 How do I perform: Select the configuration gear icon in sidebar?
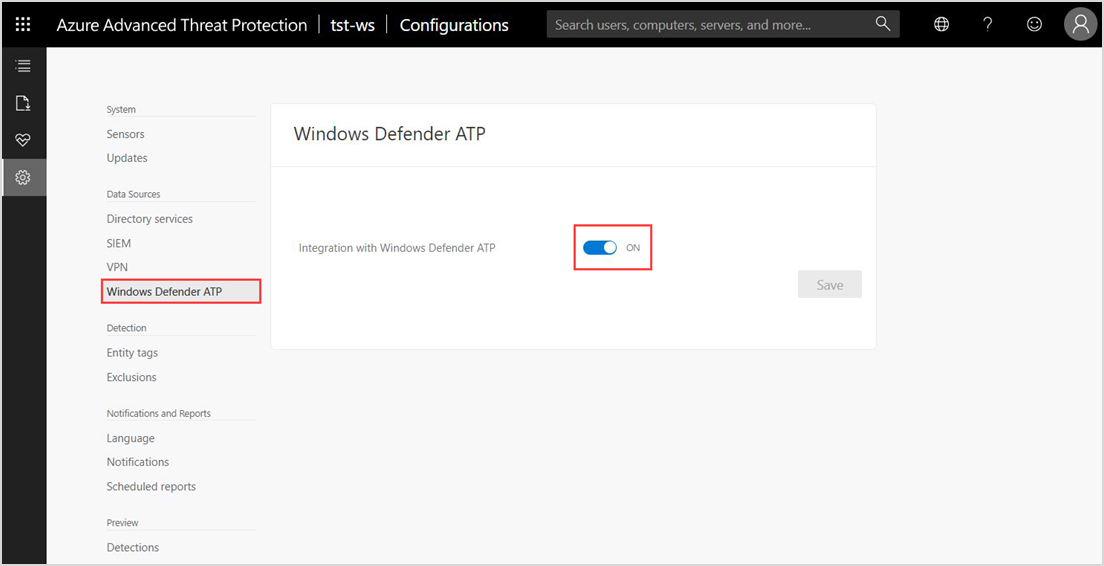[23, 177]
